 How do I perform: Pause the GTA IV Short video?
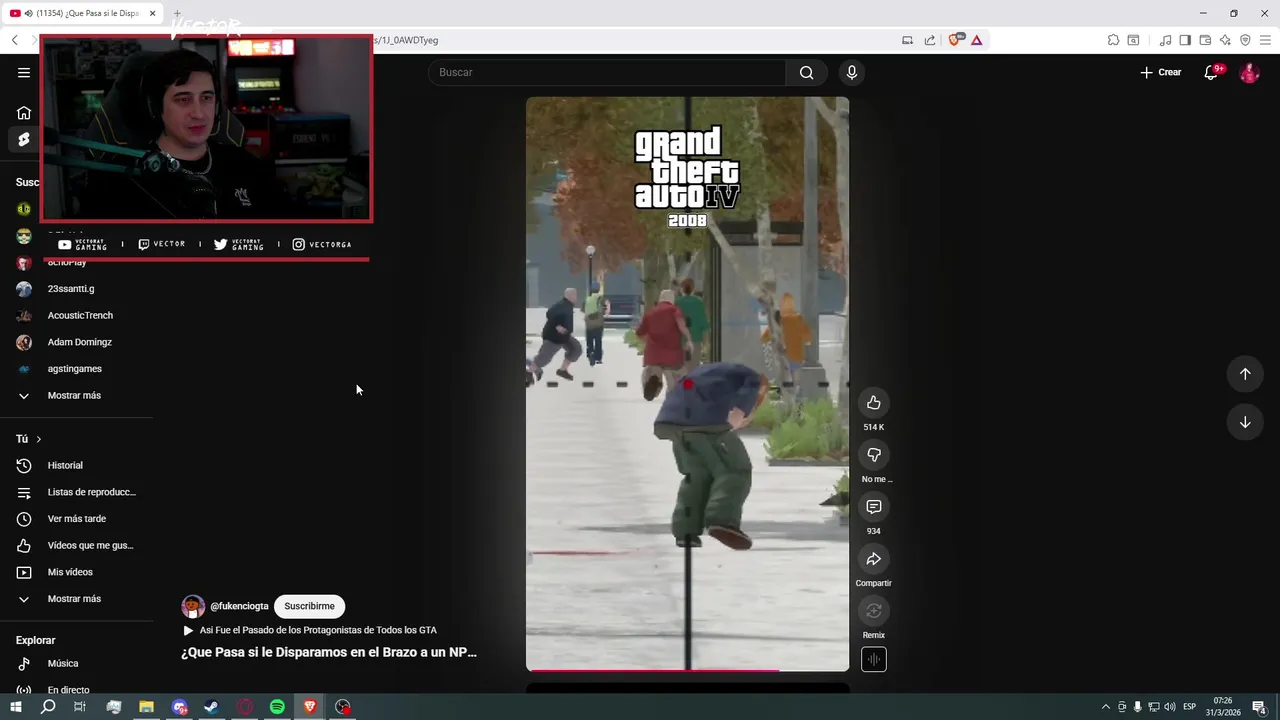[x=687, y=383]
